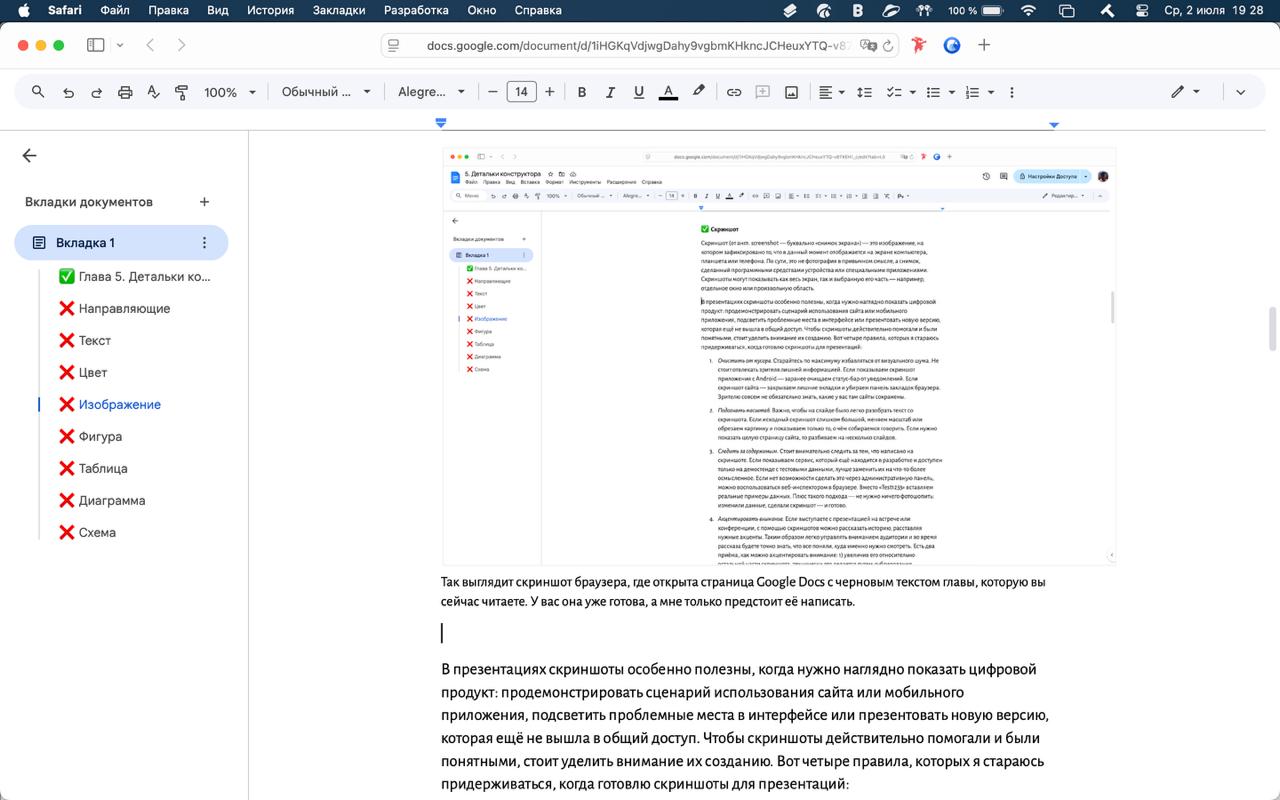Redo the last undone edit
The image size is (1280, 800).
97,92
